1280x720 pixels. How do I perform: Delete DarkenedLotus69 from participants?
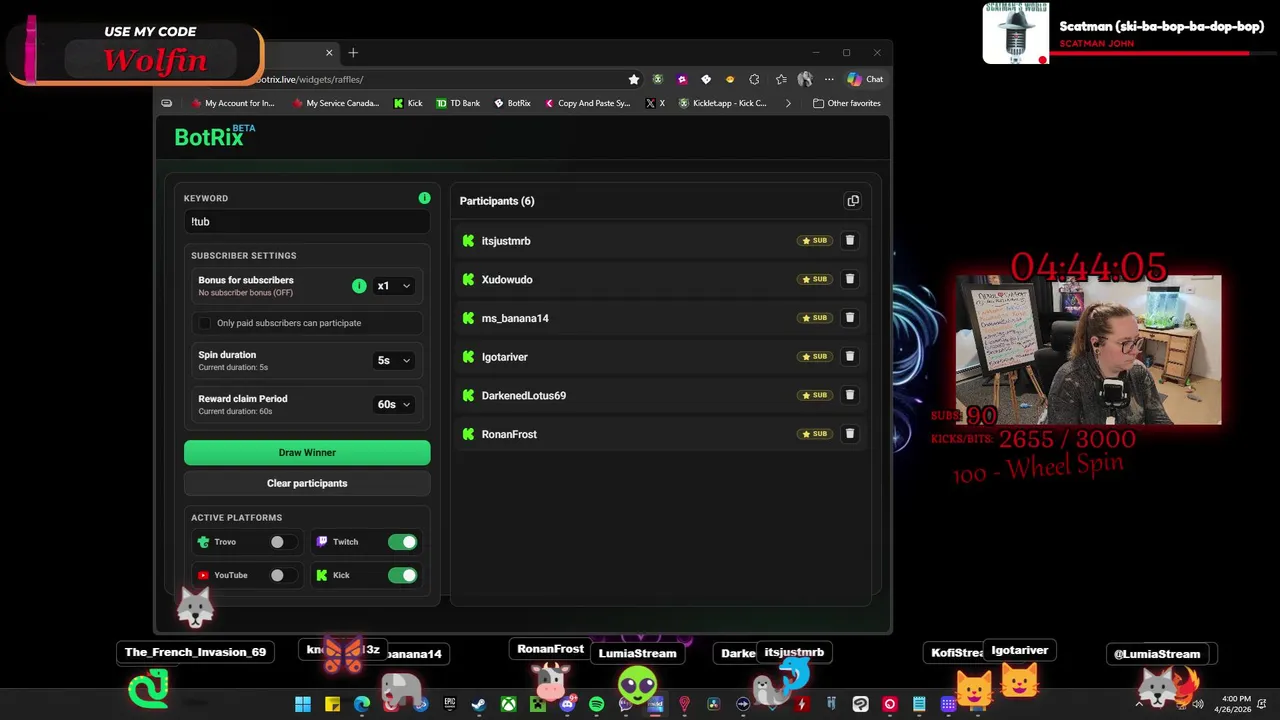click(x=850, y=395)
